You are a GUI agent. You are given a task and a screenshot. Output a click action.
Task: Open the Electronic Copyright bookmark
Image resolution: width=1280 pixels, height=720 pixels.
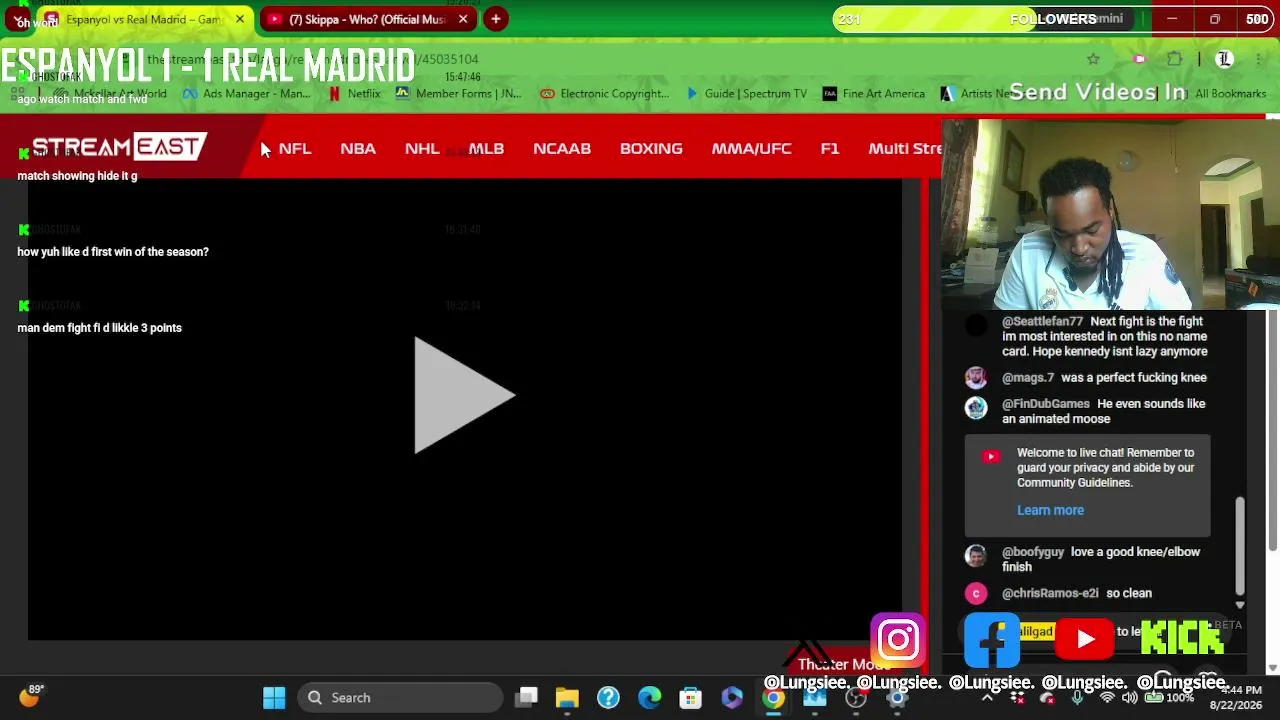[x=604, y=94]
